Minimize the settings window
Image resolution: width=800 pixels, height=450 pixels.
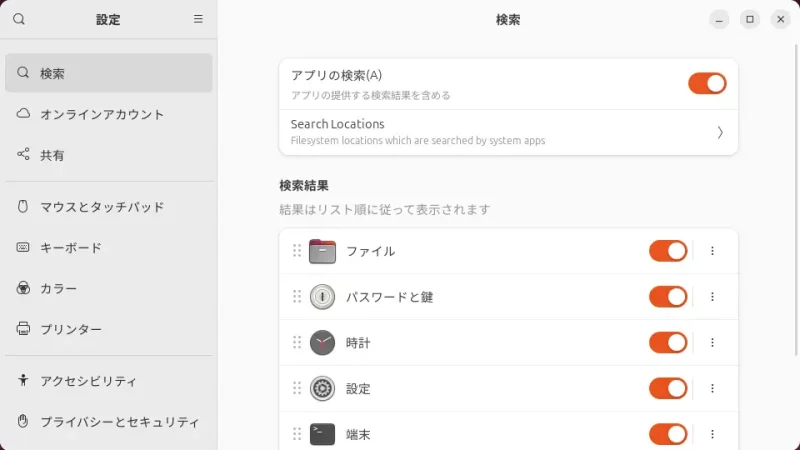[x=719, y=19]
